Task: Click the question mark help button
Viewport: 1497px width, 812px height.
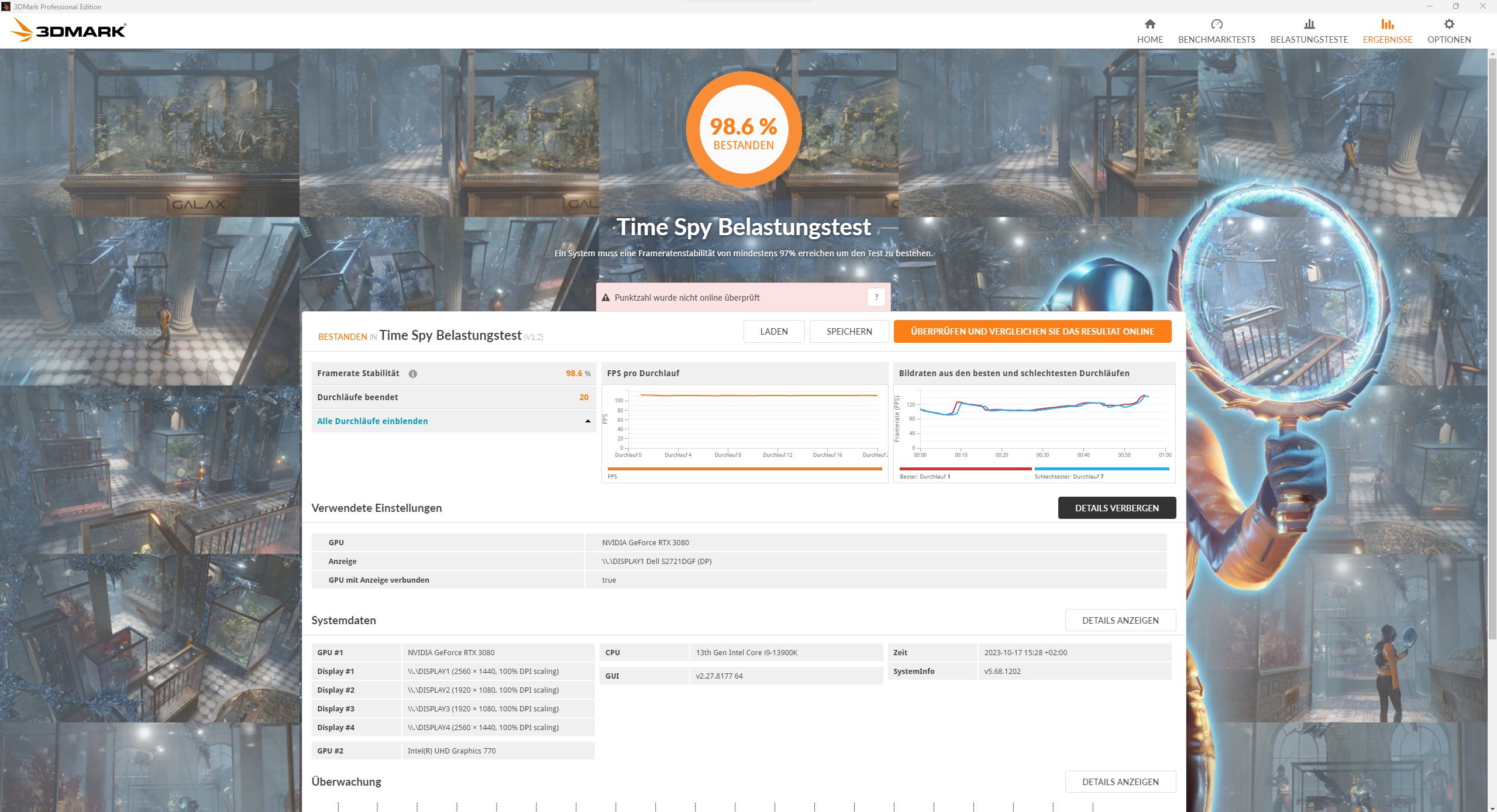Action: (x=876, y=297)
